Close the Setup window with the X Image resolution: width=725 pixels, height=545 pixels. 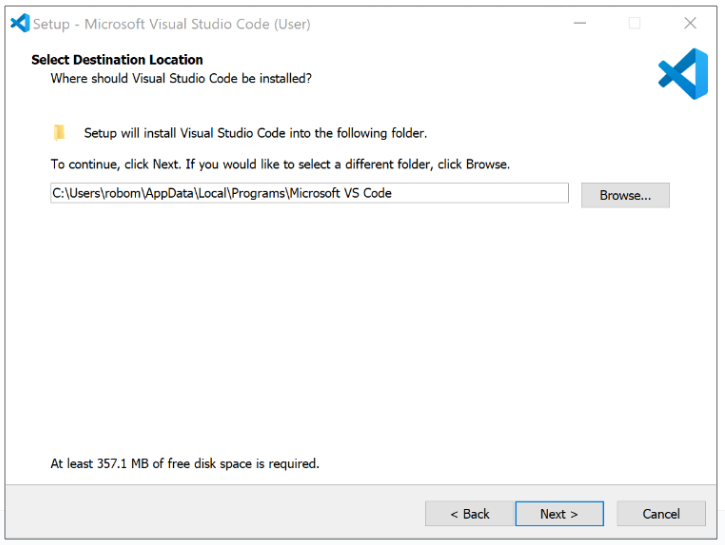[690, 23]
